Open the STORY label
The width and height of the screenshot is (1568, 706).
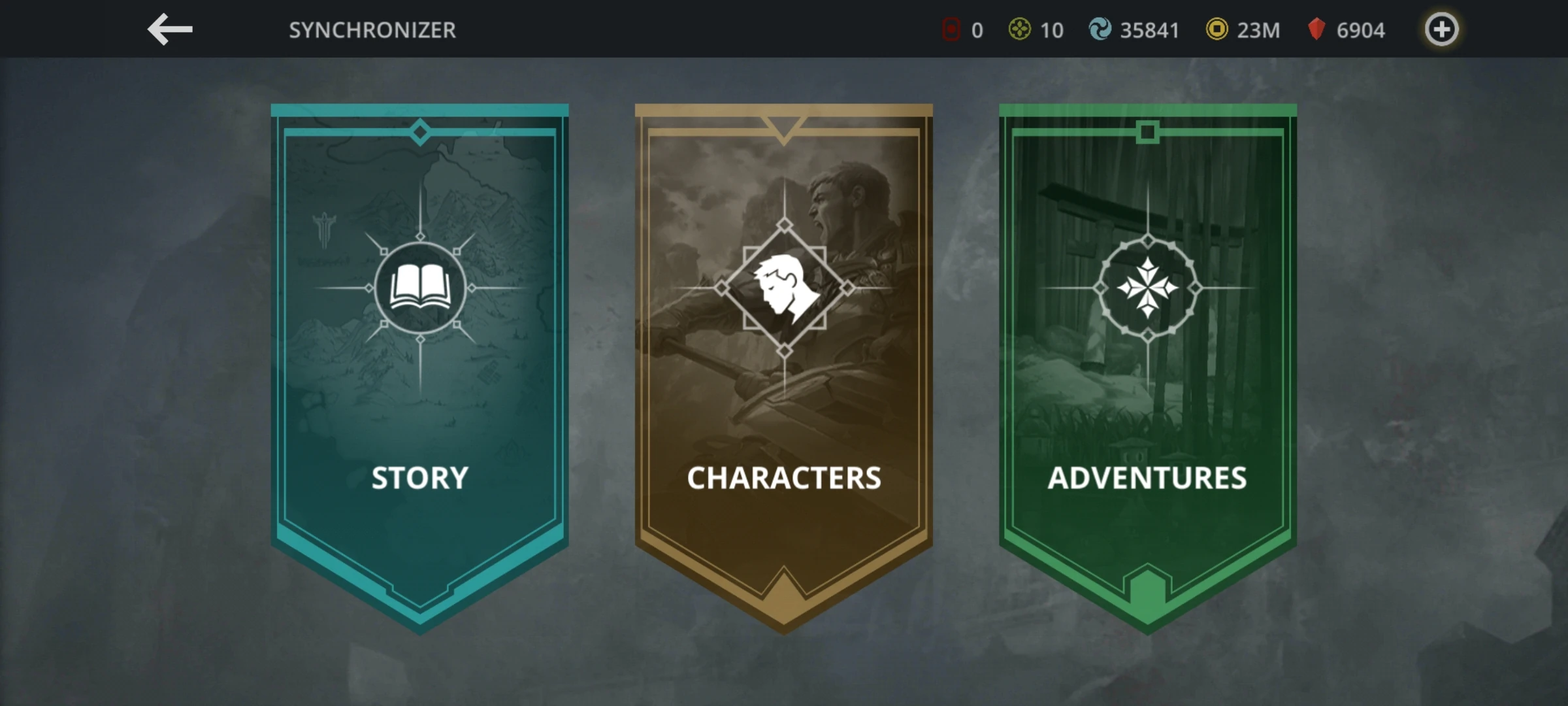[420, 478]
